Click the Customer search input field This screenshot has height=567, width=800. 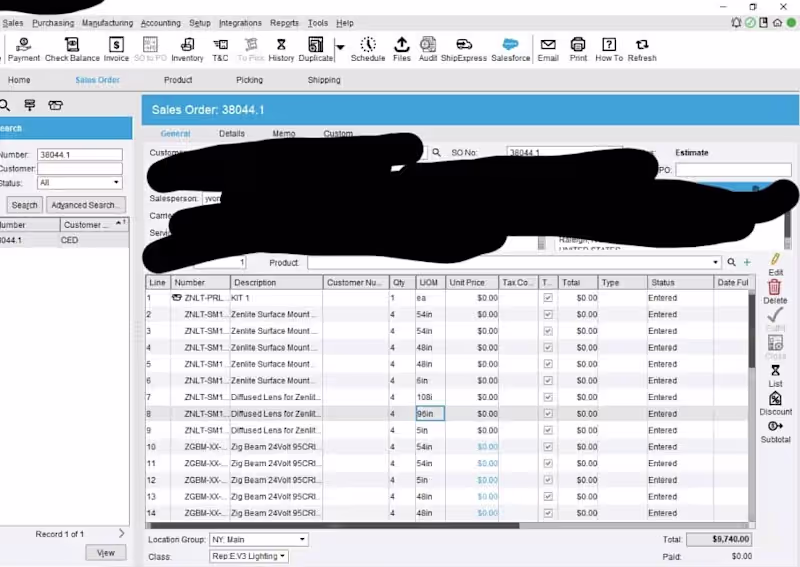click(x=80, y=168)
